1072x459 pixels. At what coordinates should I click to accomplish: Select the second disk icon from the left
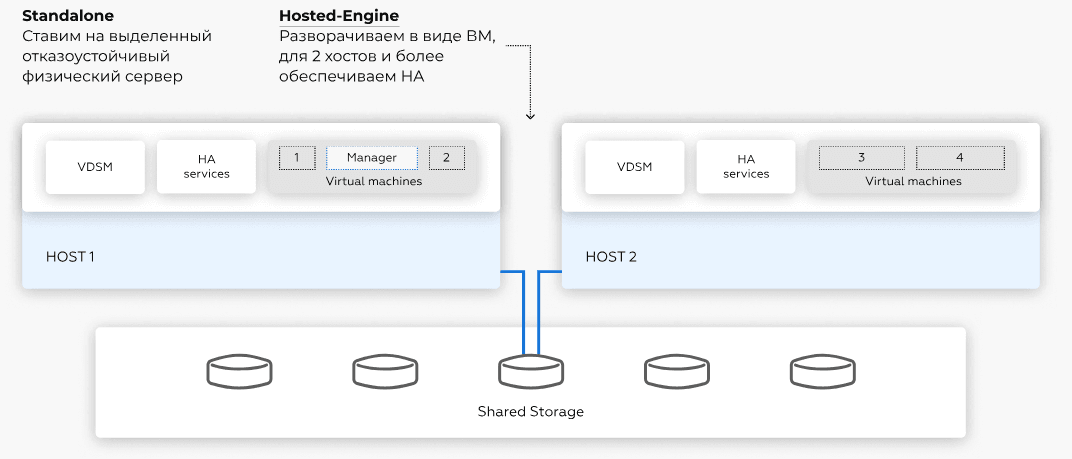[x=385, y=372]
